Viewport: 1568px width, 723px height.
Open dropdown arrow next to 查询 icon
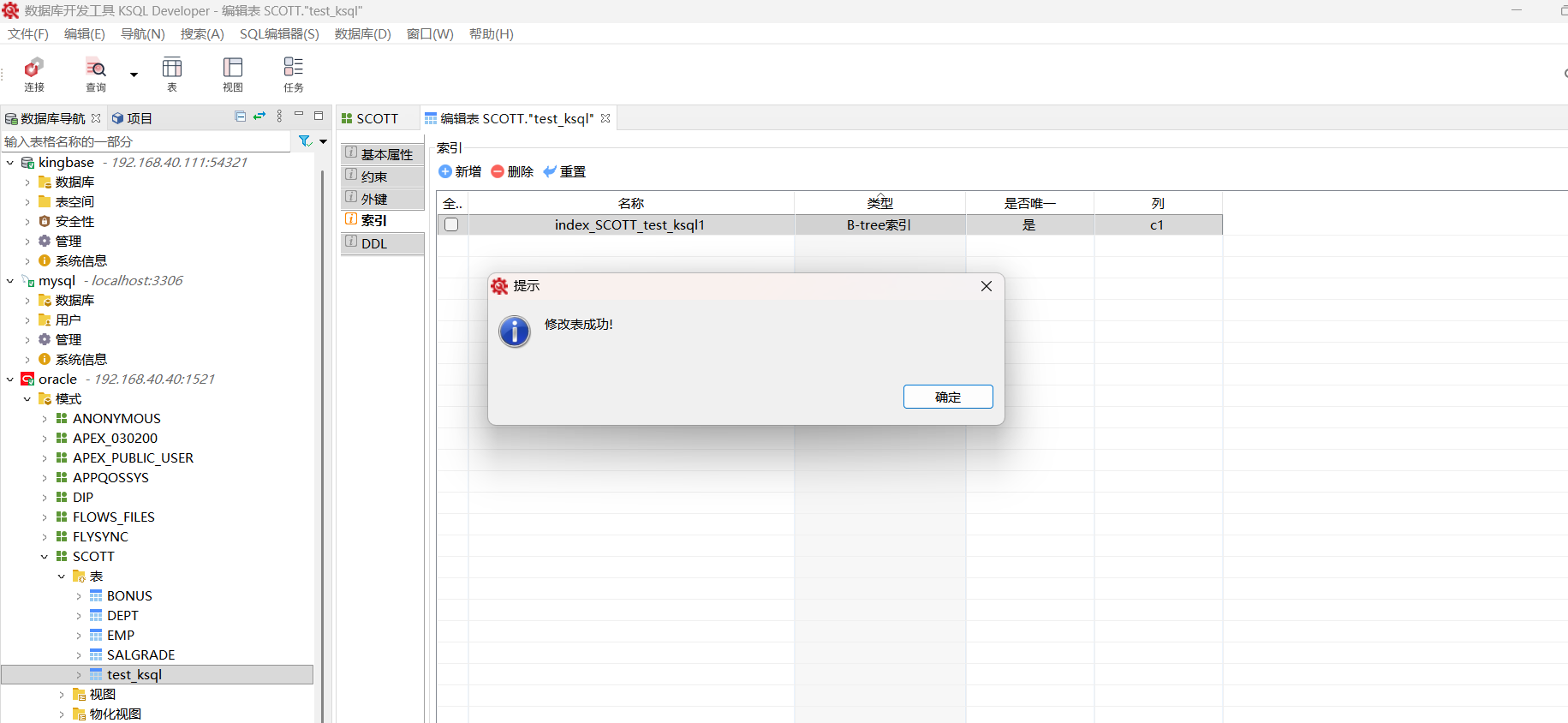[134, 75]
